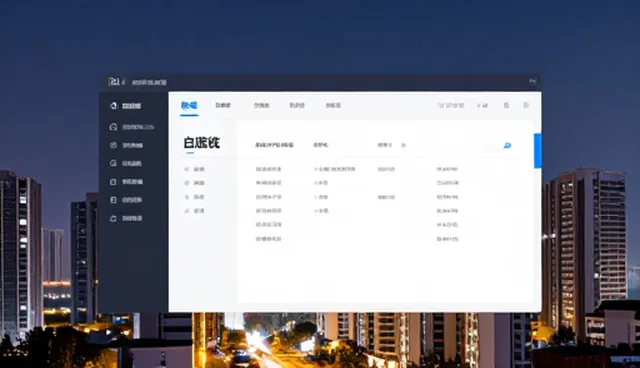Click the third icon in the dark sidebar
640x368 pixels.
tap(113, 145)
